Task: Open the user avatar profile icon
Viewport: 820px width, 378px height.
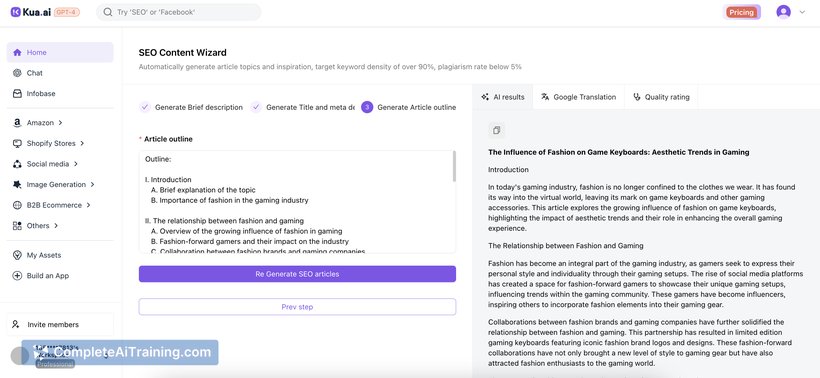Action: [x=783, y=12]
